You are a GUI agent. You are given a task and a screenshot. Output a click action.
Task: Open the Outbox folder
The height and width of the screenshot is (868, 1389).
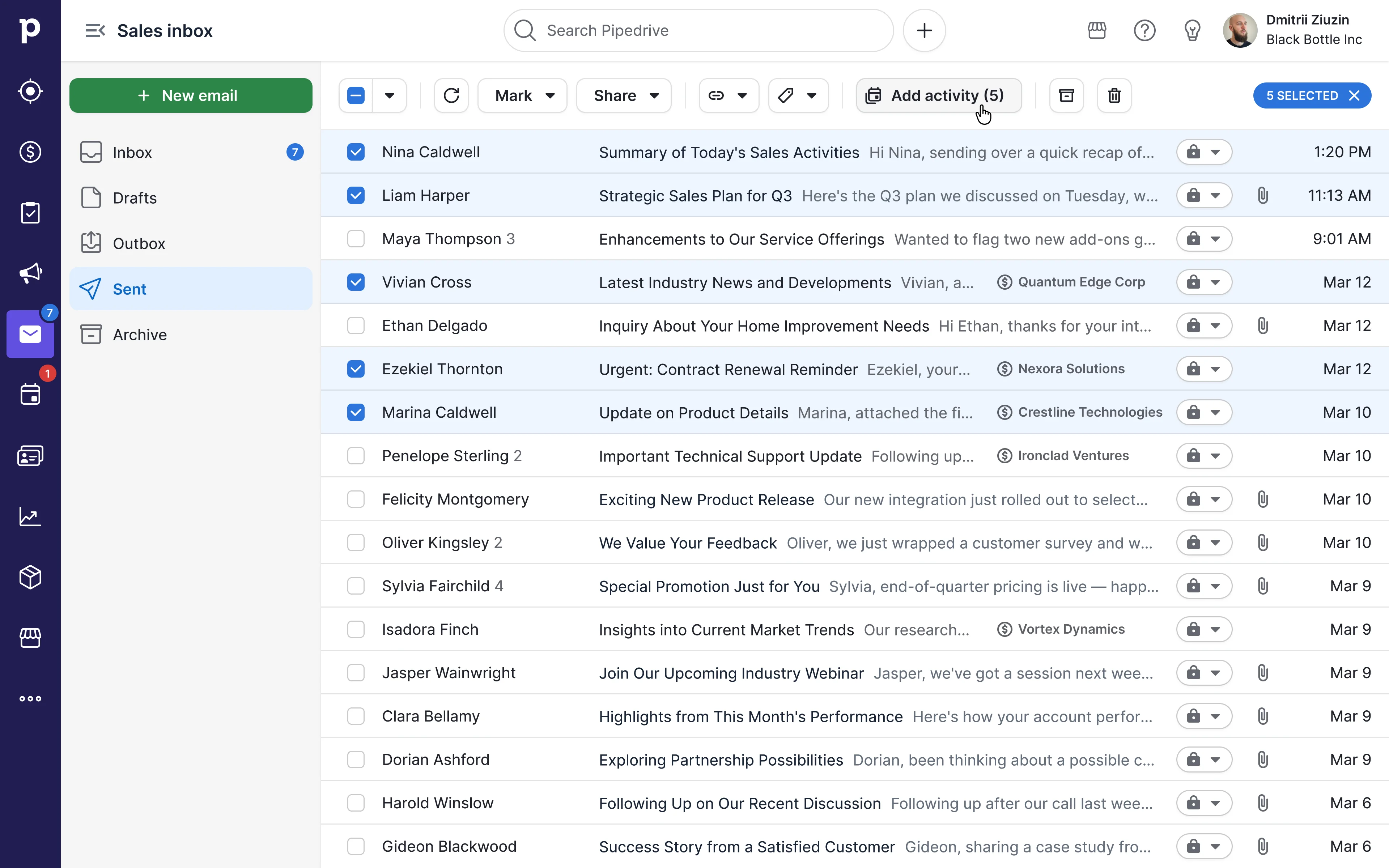[x=191, y=243]
